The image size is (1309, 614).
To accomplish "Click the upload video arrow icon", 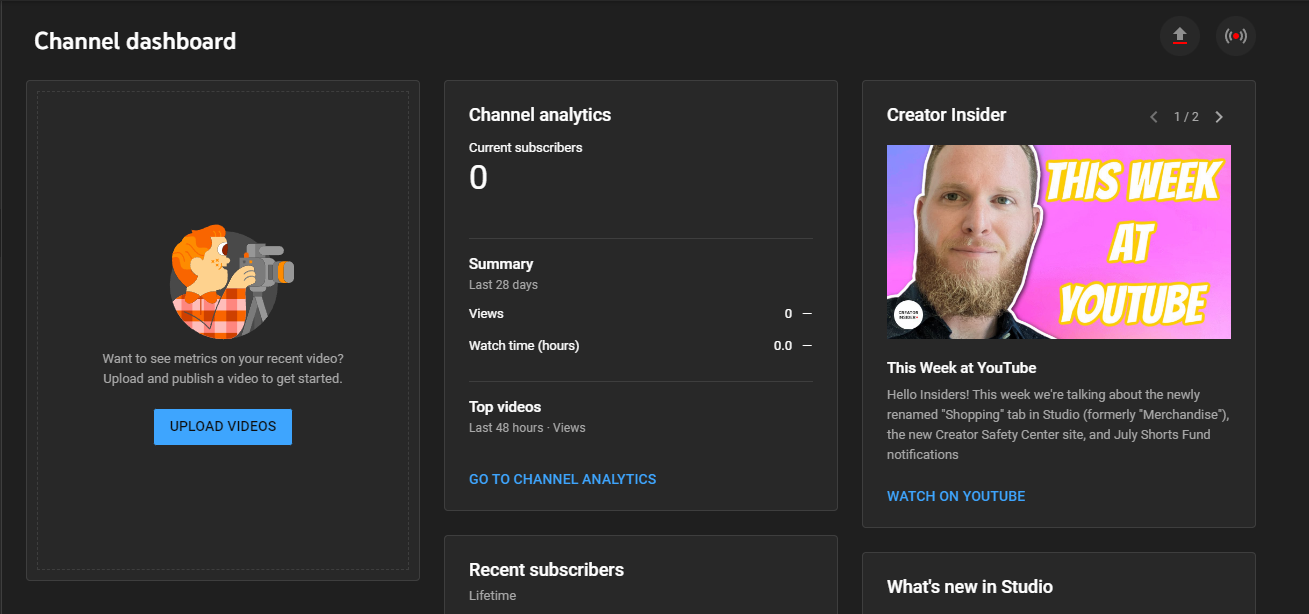I will [x=1179, y=36].
